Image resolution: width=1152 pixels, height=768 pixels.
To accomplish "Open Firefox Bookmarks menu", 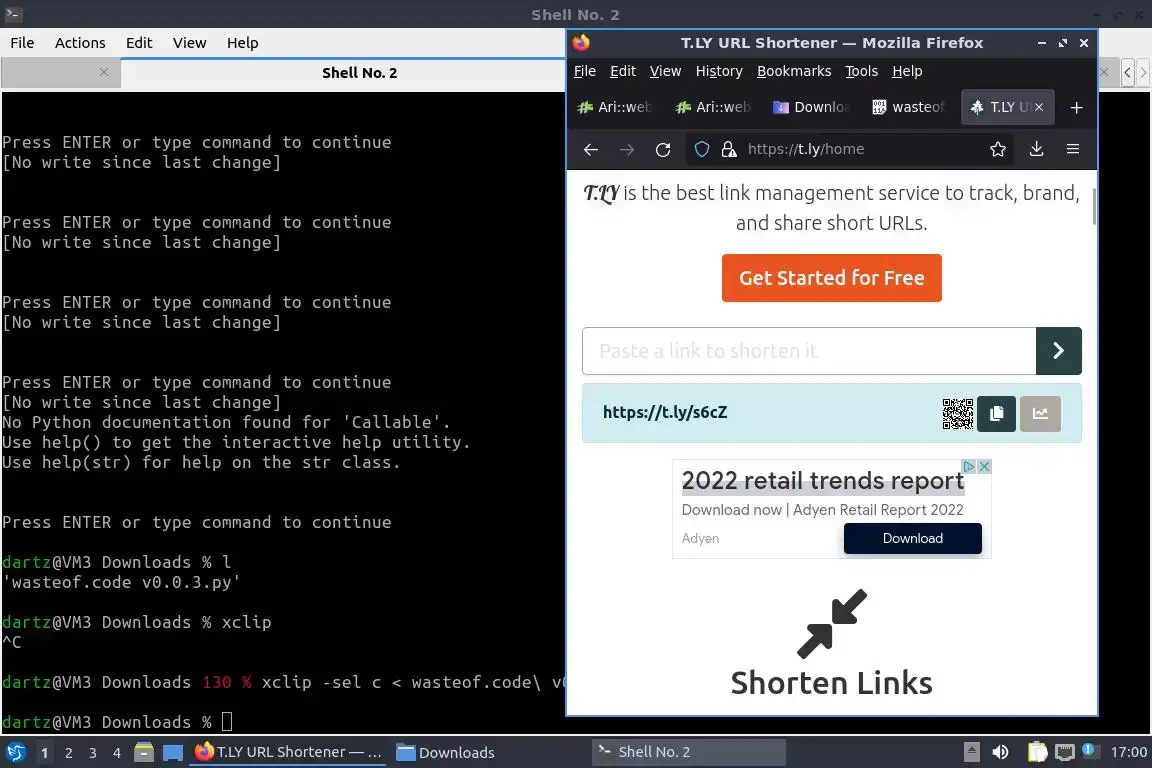I will pyautogui.click(x=794, y=71).
